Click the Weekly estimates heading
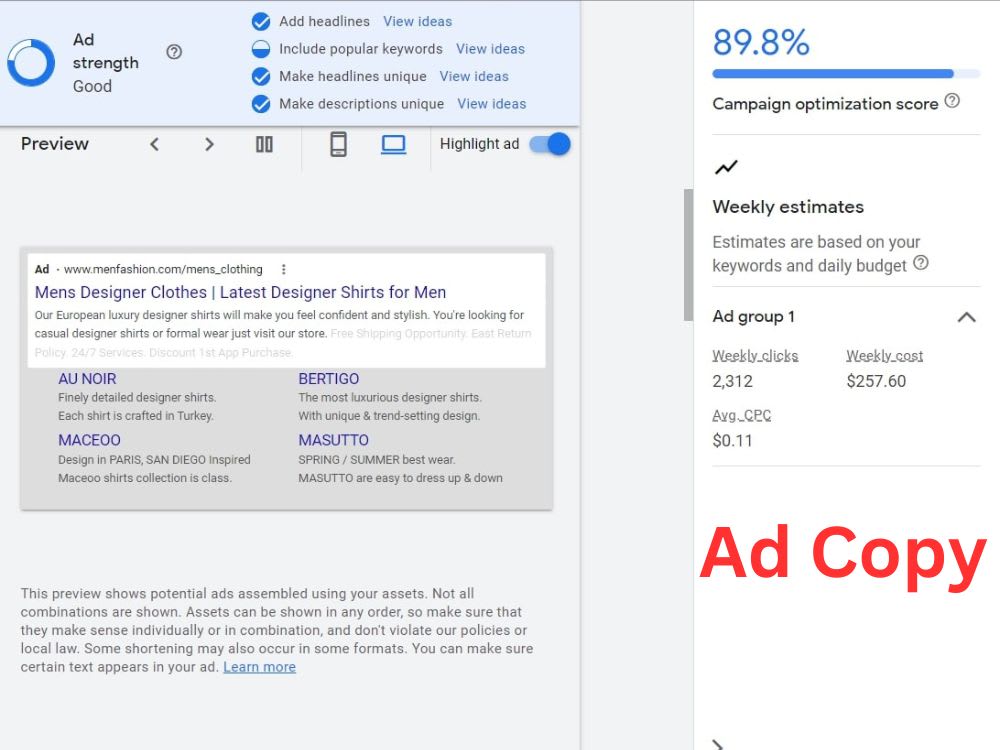Screen dimensions: 1000x750 click(x=788, y=207)
